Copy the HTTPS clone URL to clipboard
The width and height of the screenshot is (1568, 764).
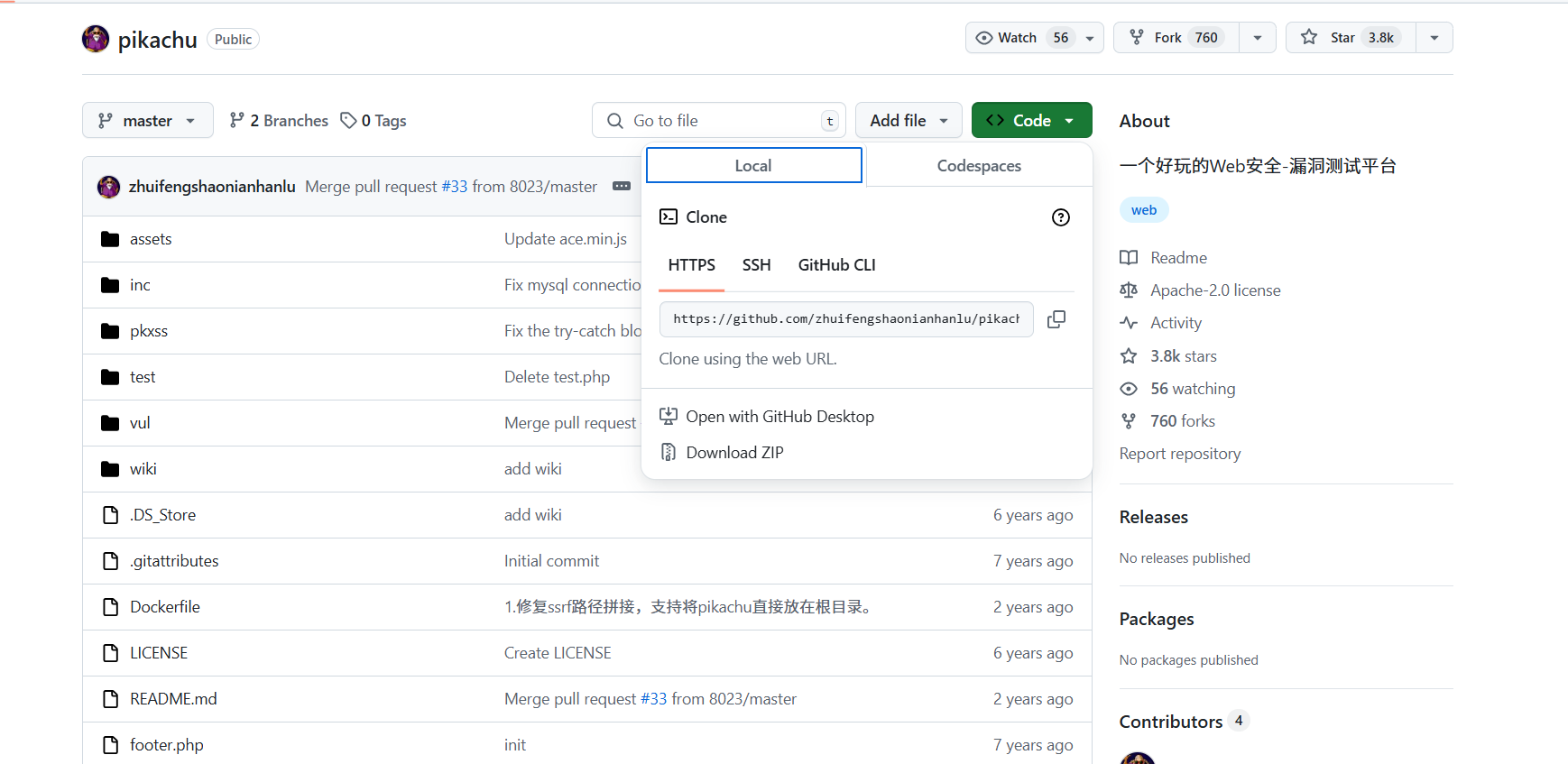point(1056,319)
